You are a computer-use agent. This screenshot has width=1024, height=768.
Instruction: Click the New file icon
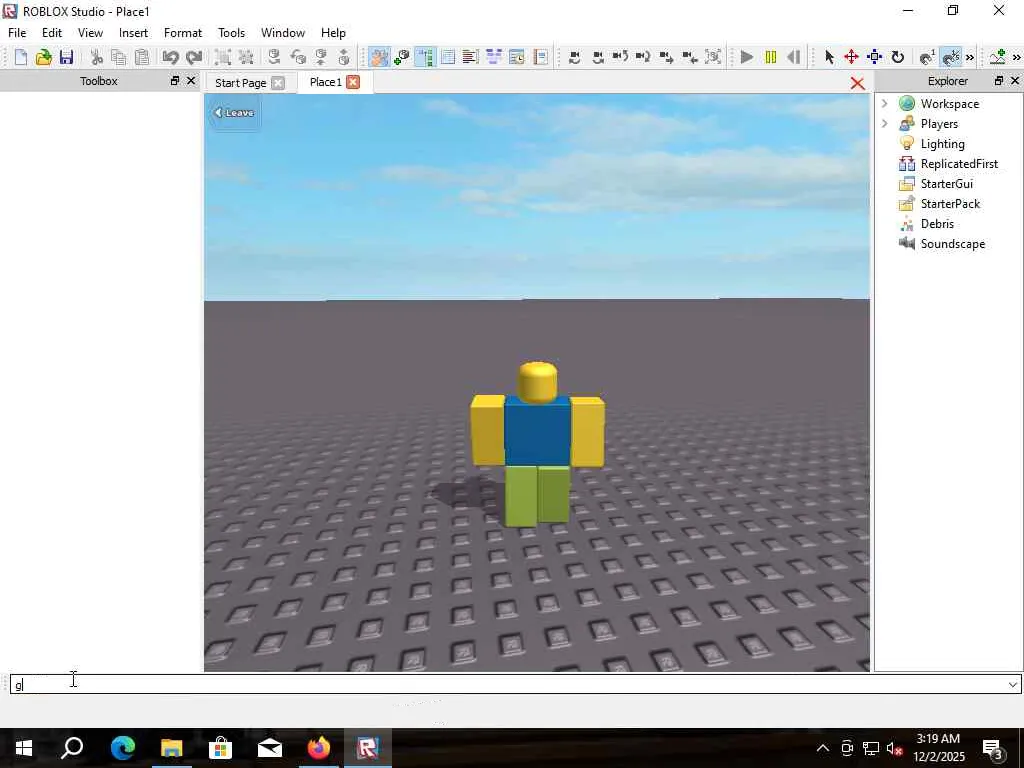pos(20,57)
